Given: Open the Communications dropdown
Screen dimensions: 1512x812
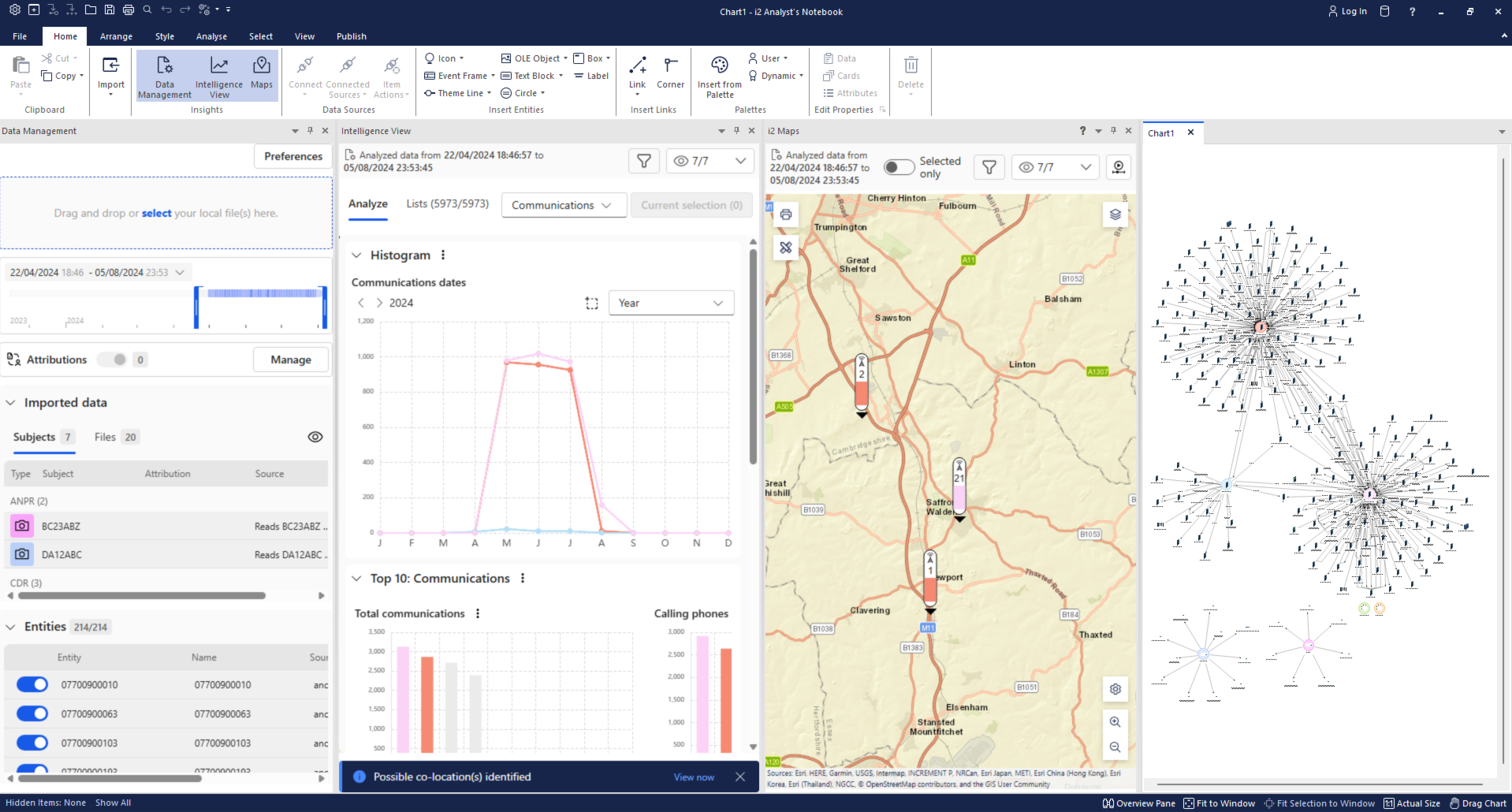Looking at the screenshot, I should pyautogui.click(x=563, y=205).
